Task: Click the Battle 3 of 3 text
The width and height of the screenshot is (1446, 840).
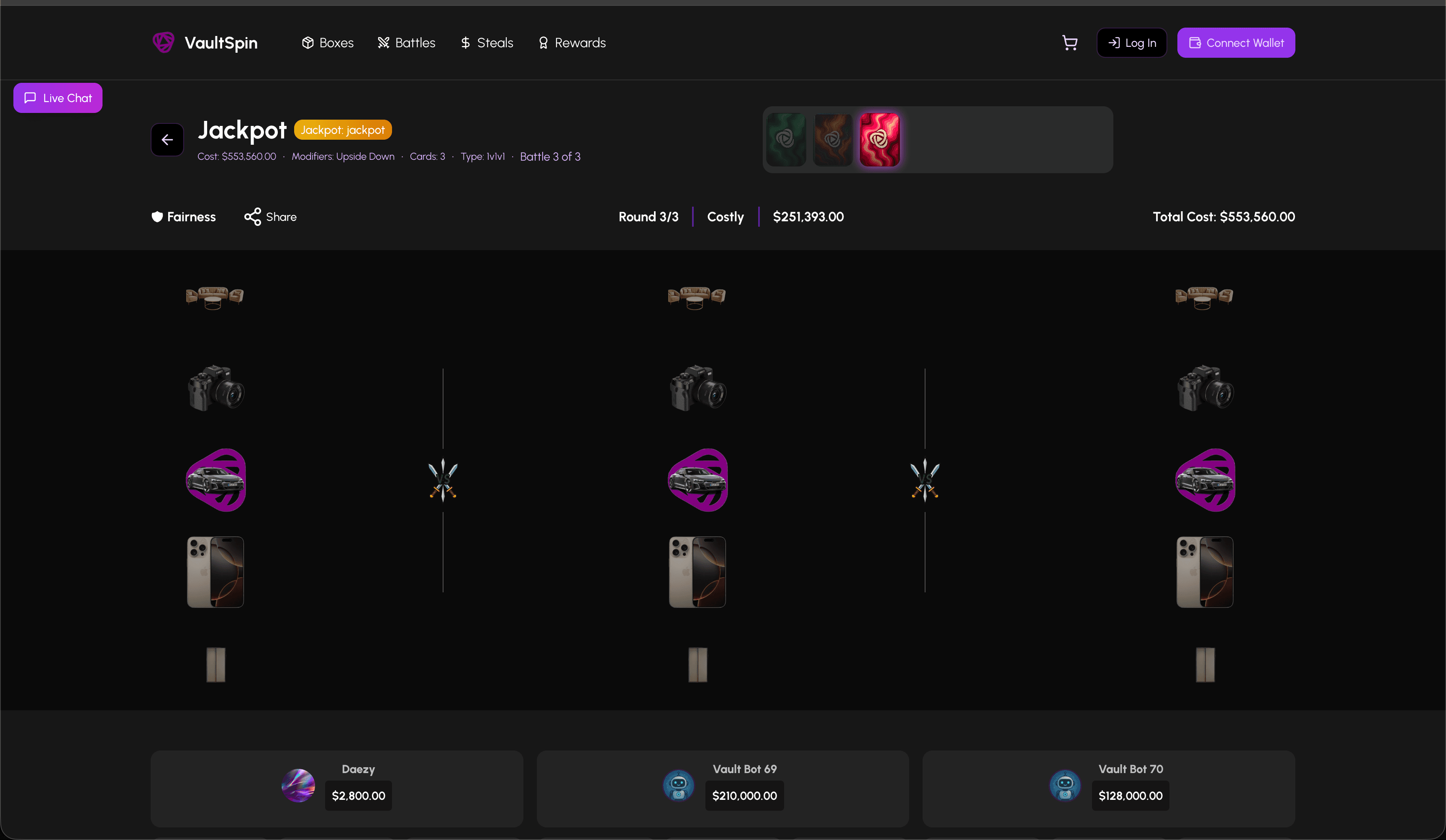Action: [x=550, y=156]
